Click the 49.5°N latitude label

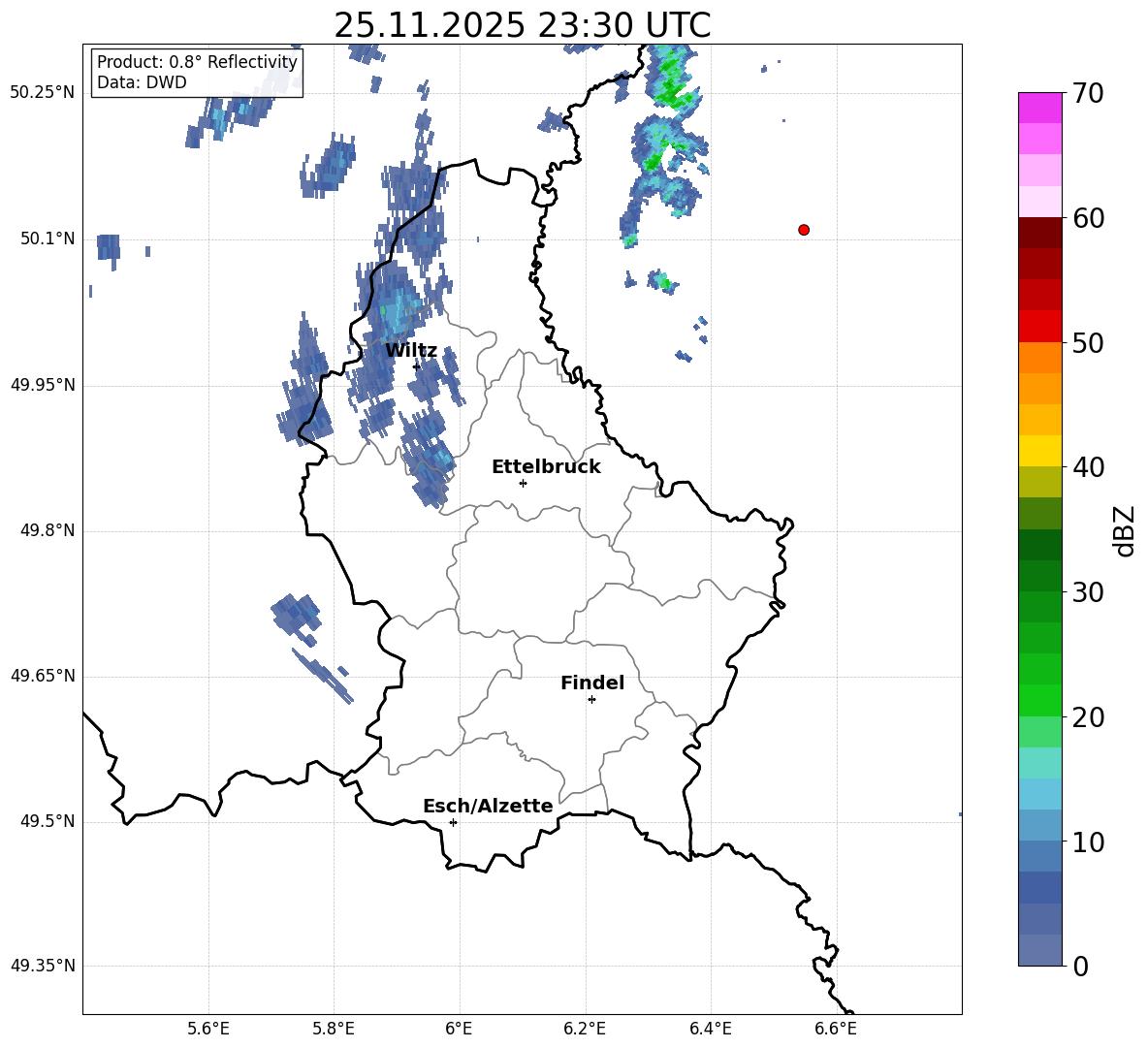tap(48, 821)
